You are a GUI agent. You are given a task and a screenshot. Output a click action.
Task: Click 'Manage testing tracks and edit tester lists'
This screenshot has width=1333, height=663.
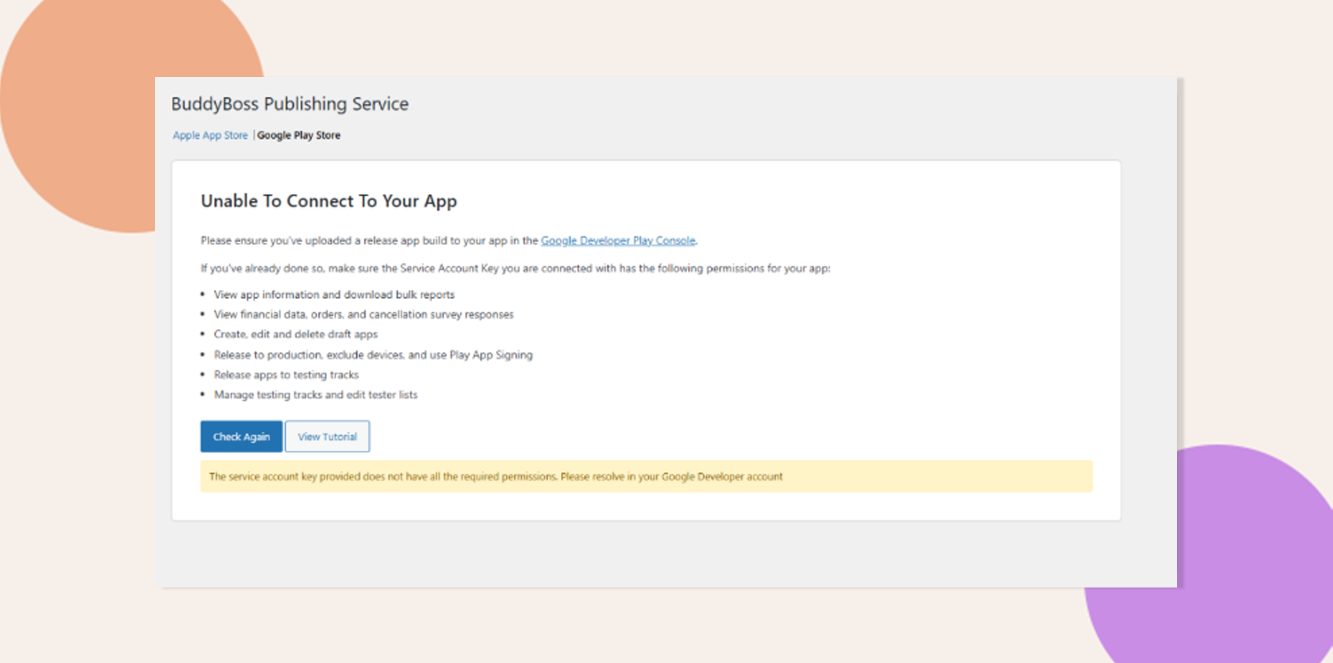316,395
